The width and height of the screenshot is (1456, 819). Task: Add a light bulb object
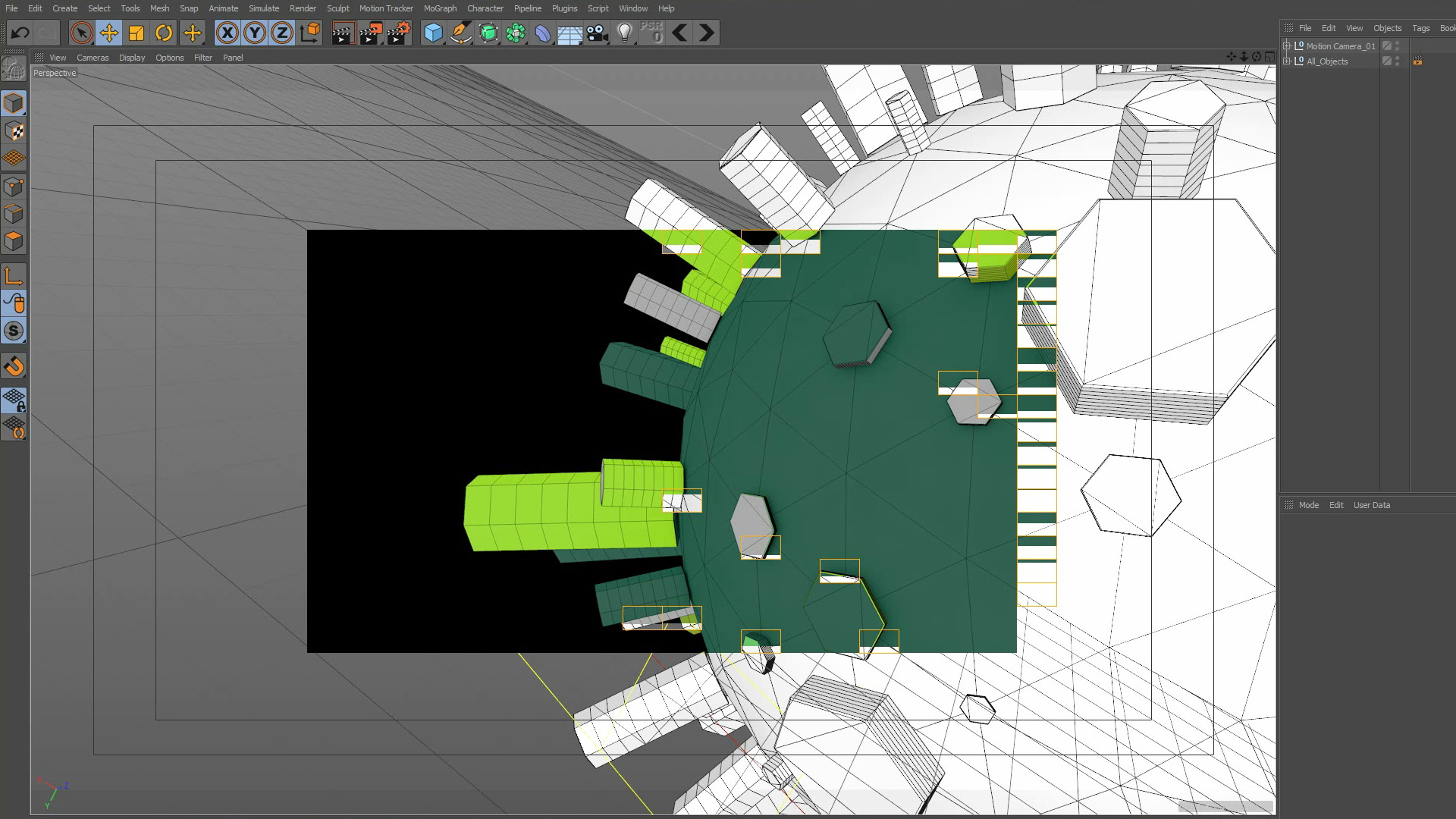click(x=625, y=33)
